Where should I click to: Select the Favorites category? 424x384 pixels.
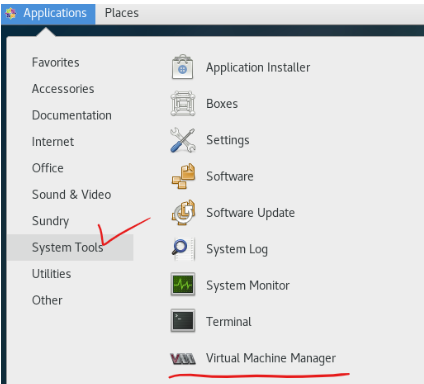click(x=56, y=62)
